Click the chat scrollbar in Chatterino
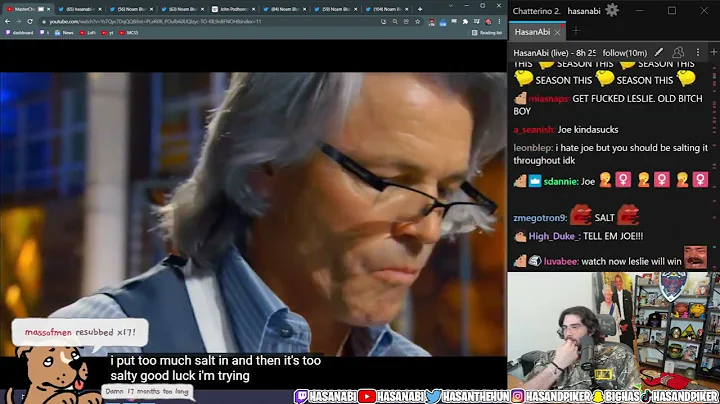The height and width of the screenshot is (404, 720). 714,165
